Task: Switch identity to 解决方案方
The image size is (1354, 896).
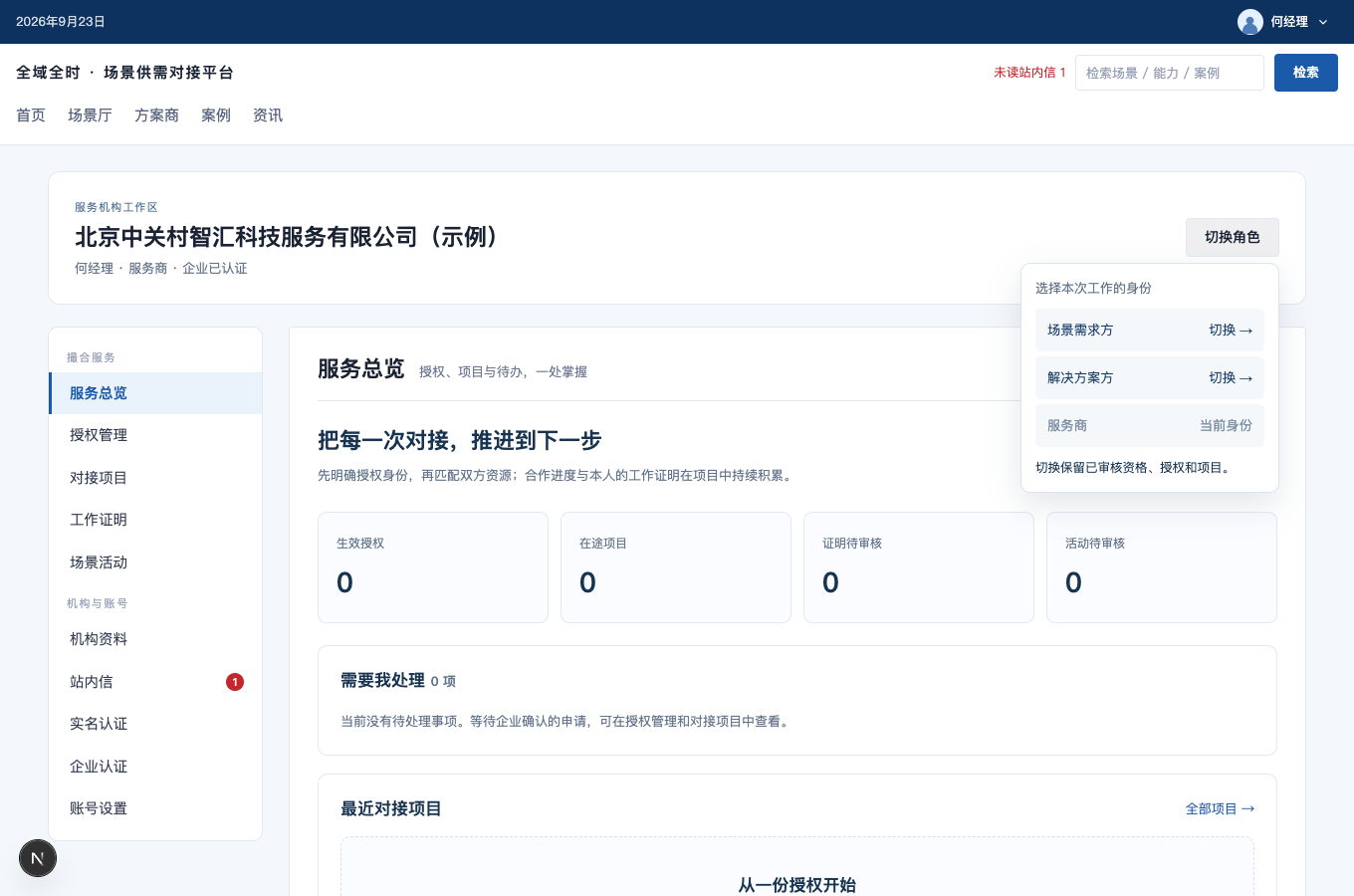Action: click(x=1150, y=377)
